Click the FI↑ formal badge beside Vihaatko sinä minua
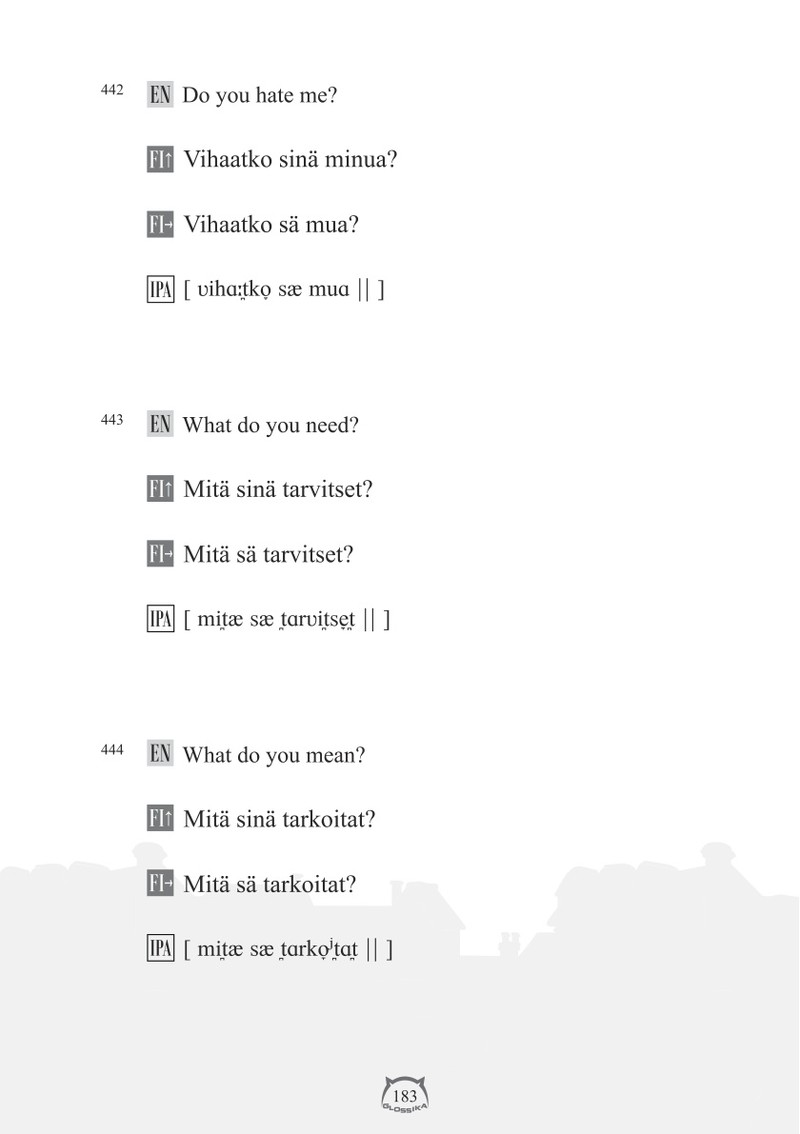The image size is (800, 1134). click(160, 159)
